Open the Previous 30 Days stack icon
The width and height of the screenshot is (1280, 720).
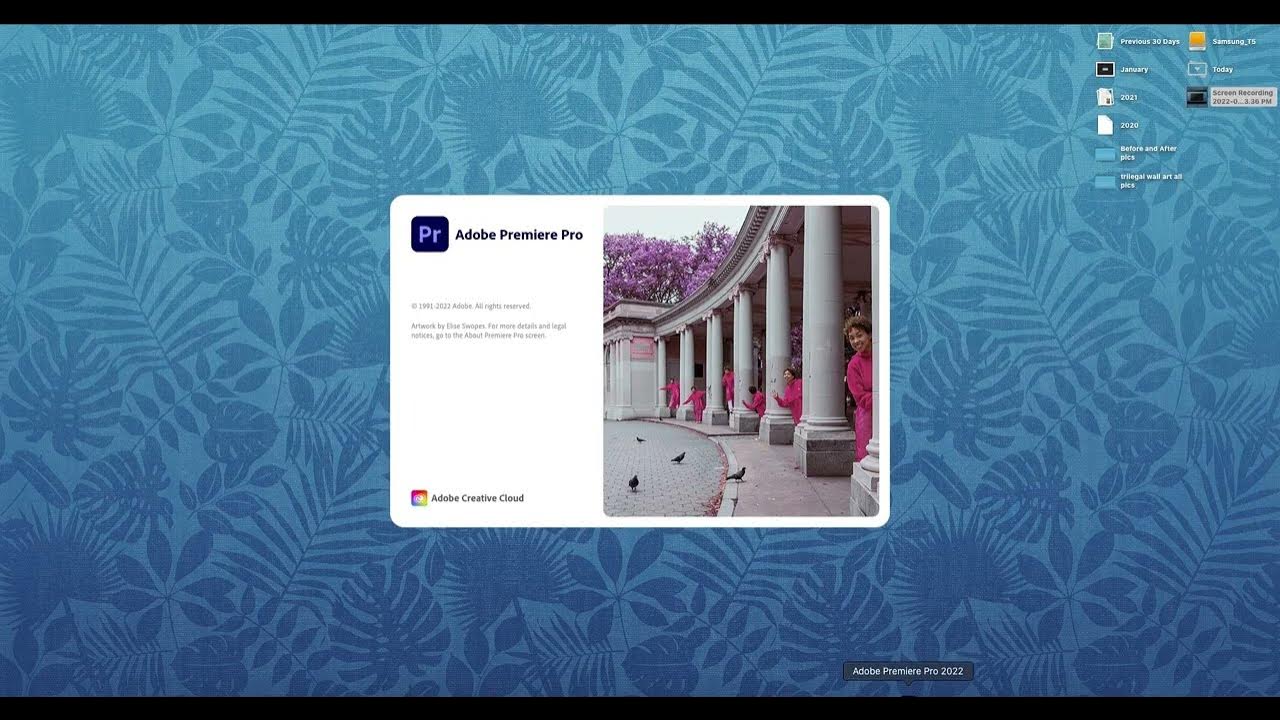(1105, 41)
